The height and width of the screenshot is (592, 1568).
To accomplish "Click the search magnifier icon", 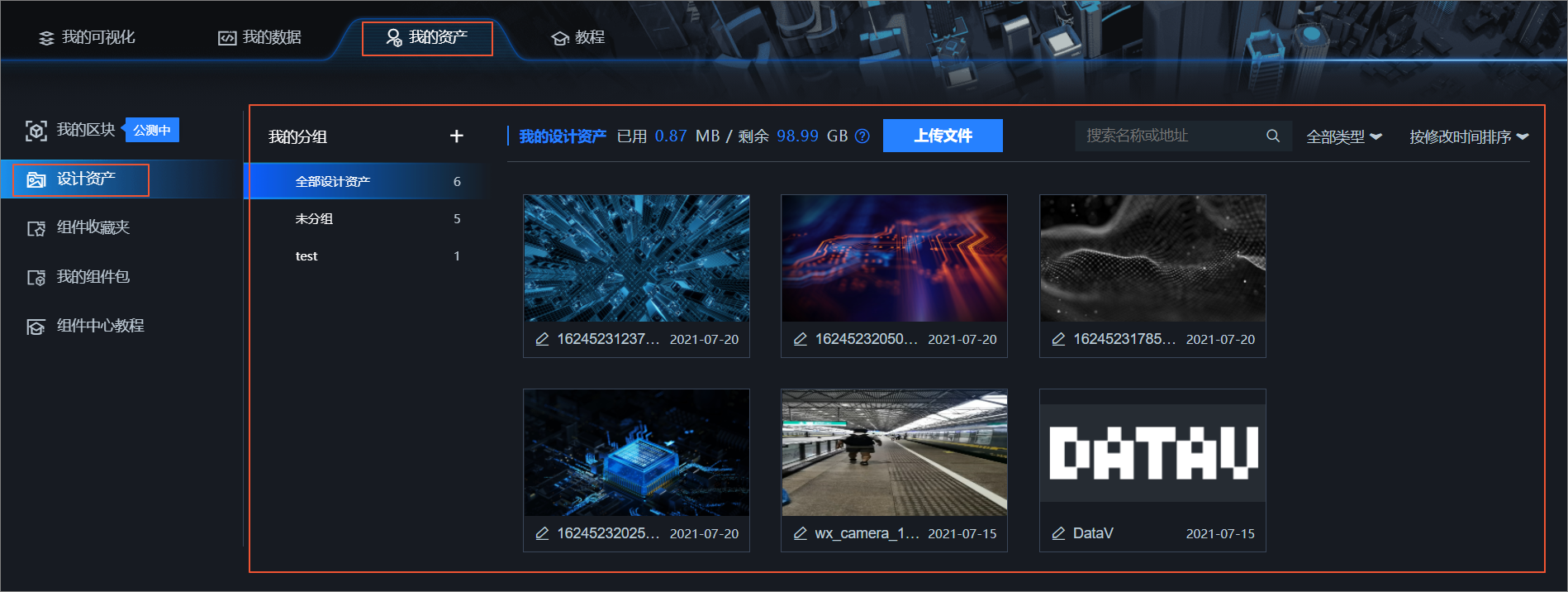I will click(x=1273, y=136).
